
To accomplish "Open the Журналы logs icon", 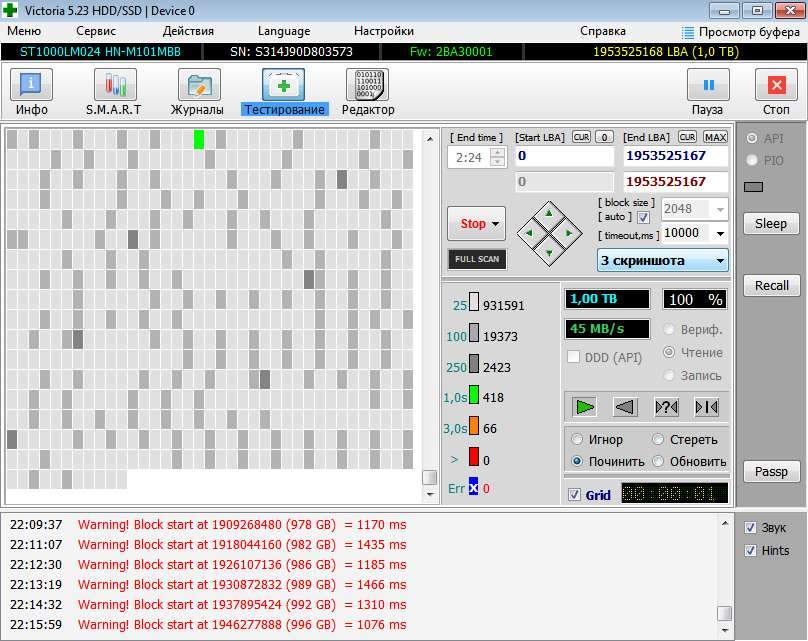I will (198, 87).
